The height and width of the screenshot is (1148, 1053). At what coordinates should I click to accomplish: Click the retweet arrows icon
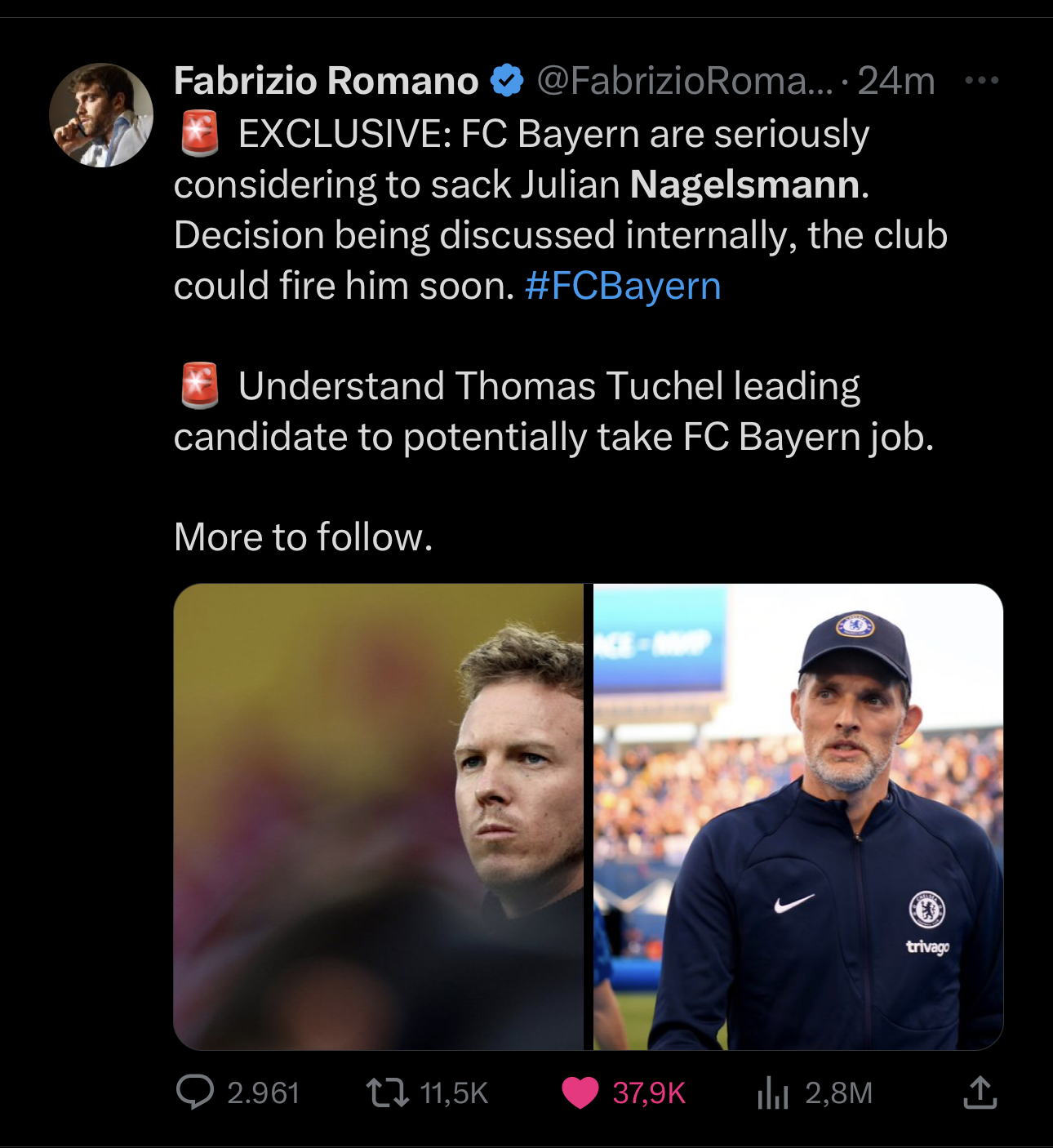(388, 1092)
